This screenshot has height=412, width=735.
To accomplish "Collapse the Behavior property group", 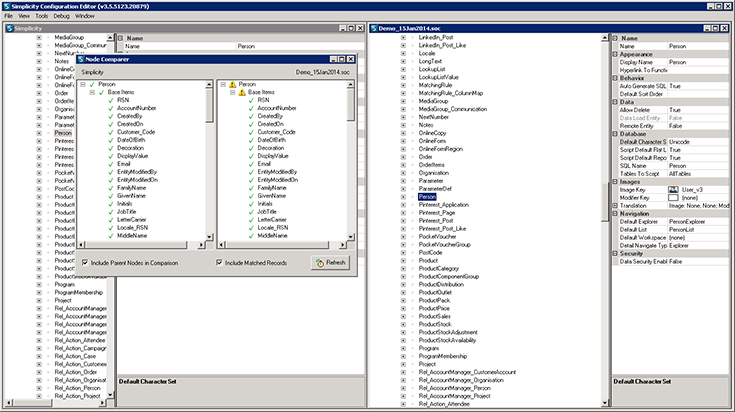I will point(615,78).
